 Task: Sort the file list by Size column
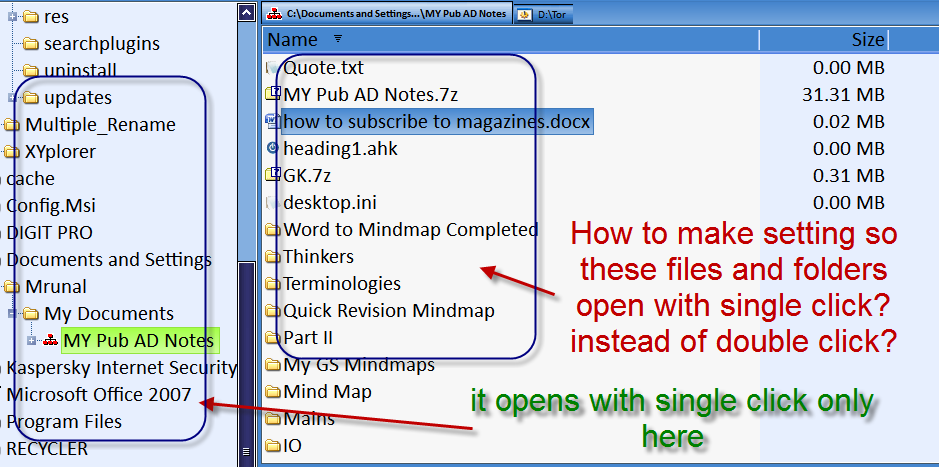point(866,40)
